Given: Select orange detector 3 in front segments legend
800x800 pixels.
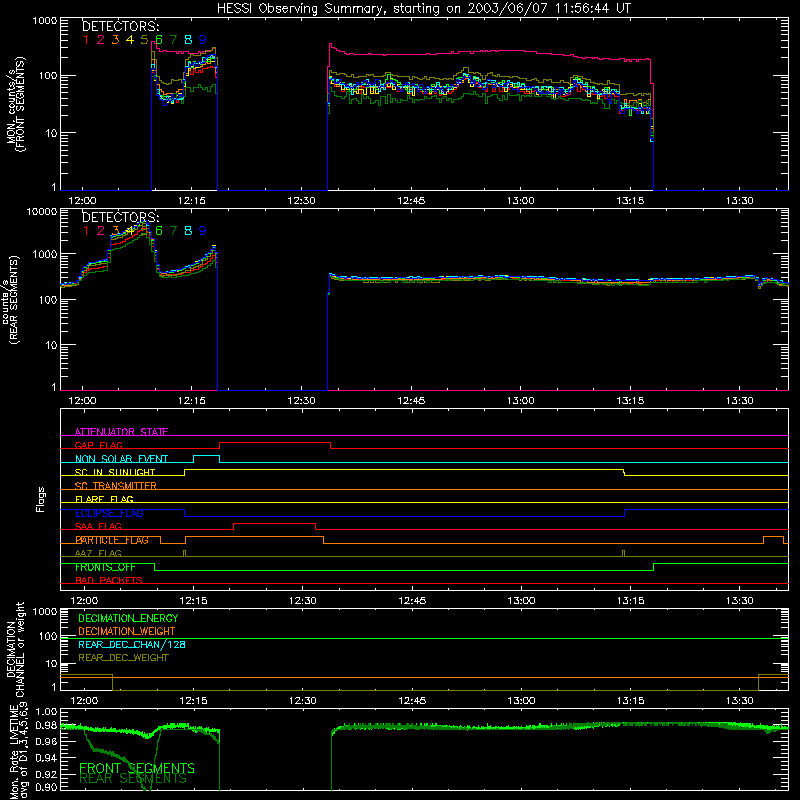Looking at the screenshot, I should click(115, 40).
